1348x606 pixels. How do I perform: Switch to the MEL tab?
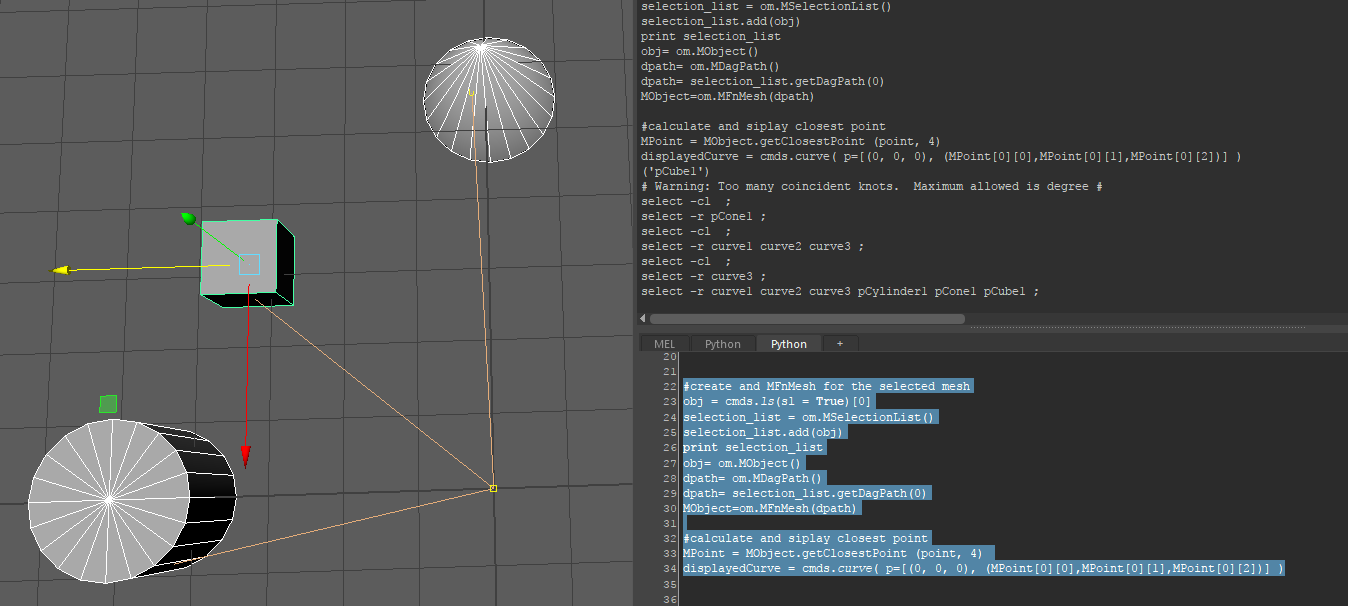pyautogui.click(x=664, y=344)
